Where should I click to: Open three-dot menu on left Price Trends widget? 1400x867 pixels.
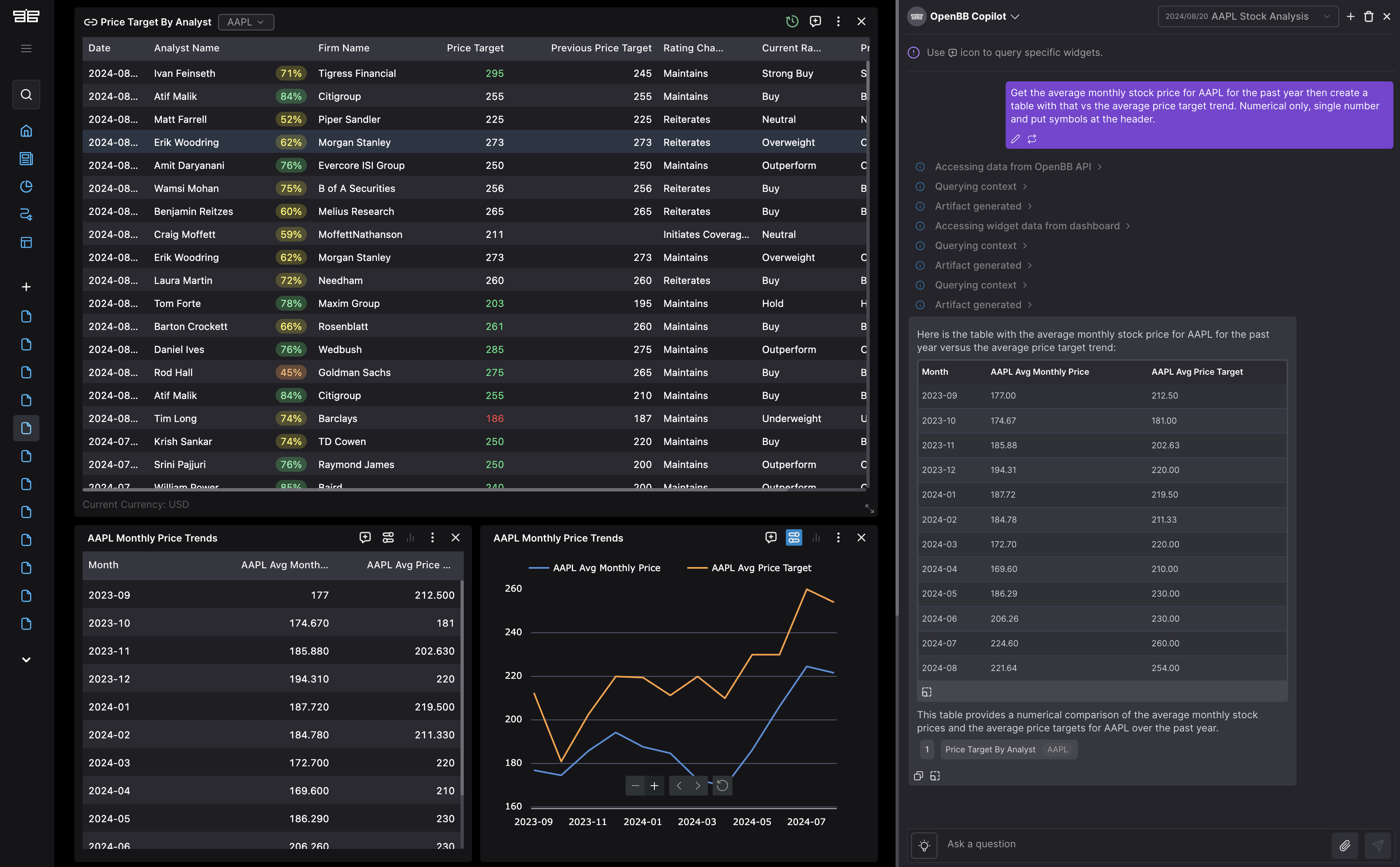tap(432, 537)
